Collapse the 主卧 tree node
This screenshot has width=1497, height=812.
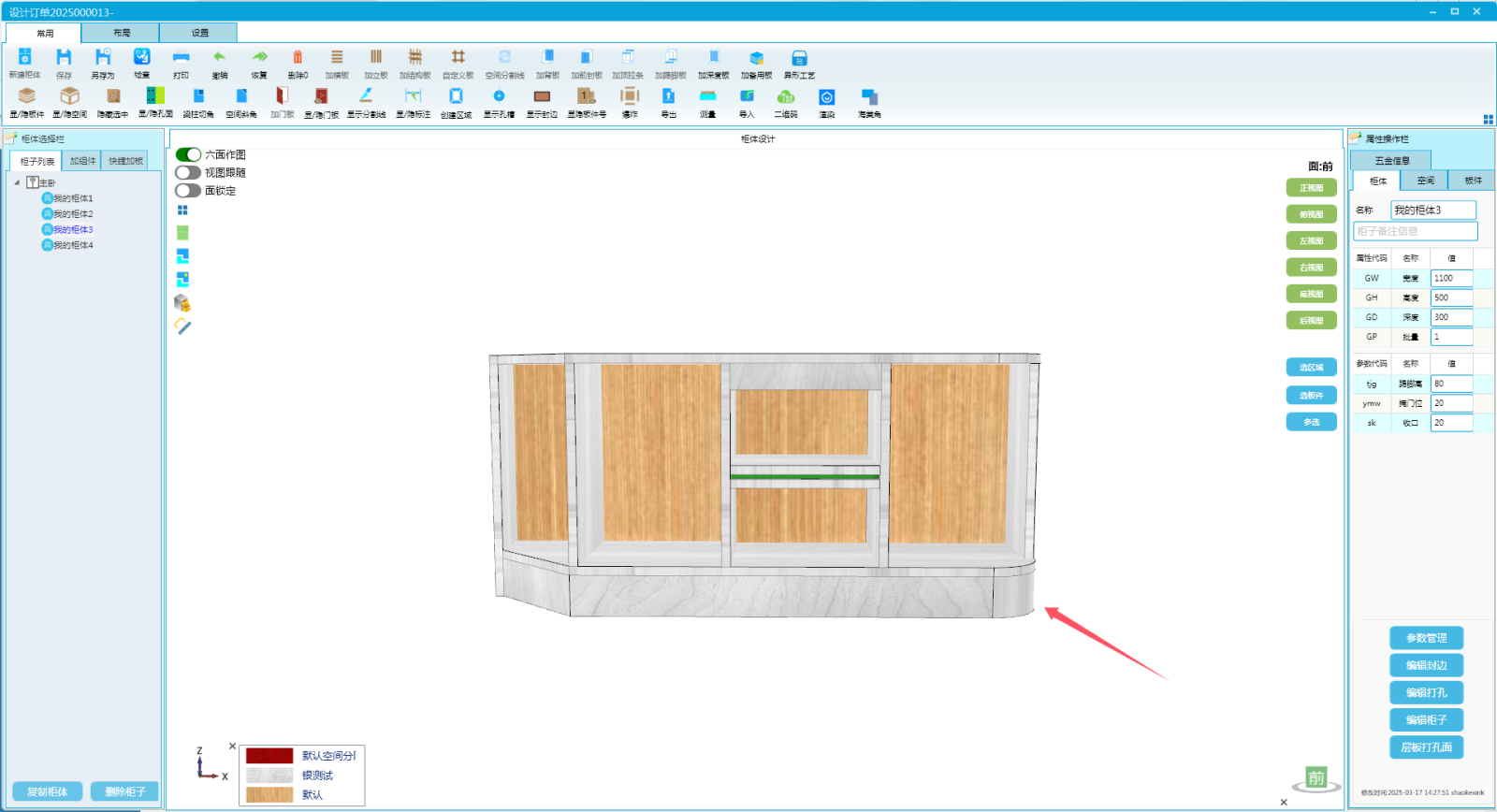click(17, 182)
